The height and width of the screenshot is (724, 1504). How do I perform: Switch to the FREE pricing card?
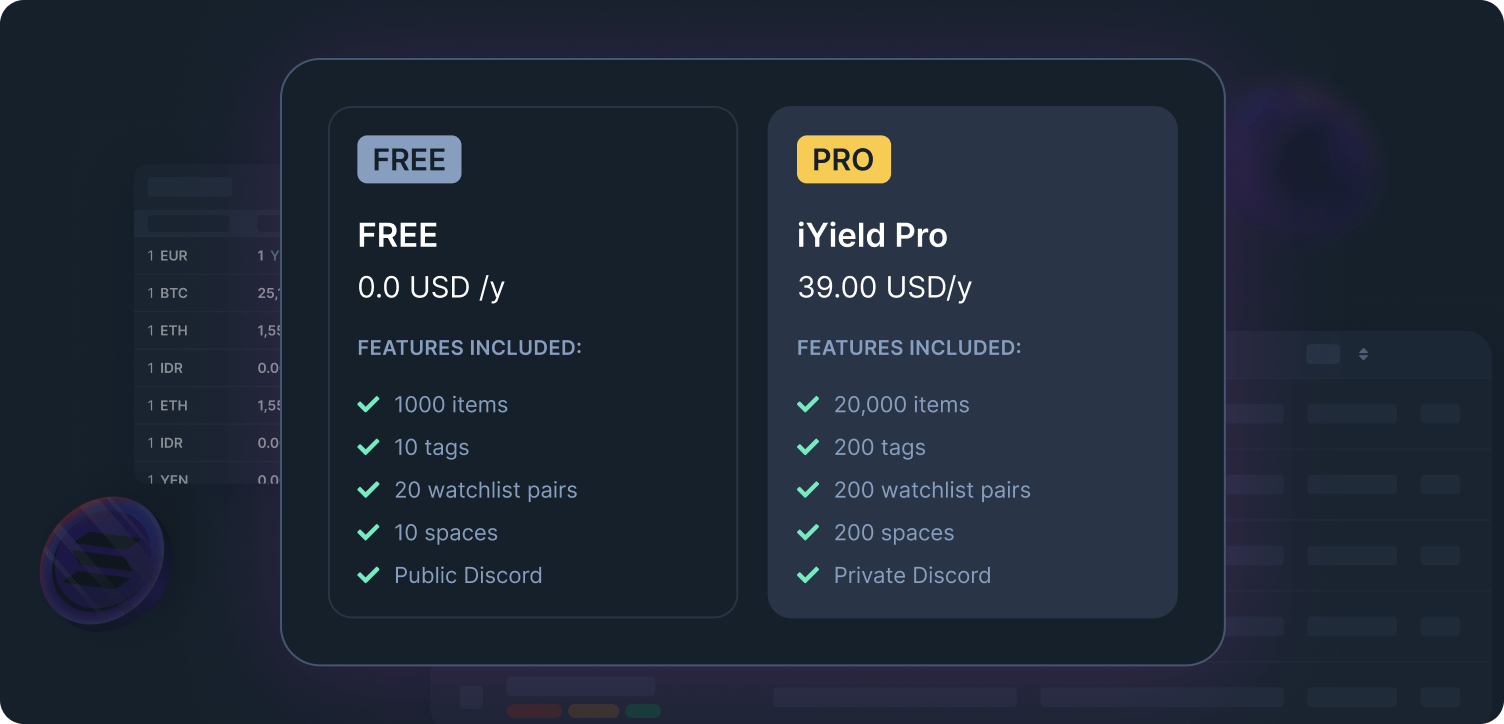coord(533,360)
